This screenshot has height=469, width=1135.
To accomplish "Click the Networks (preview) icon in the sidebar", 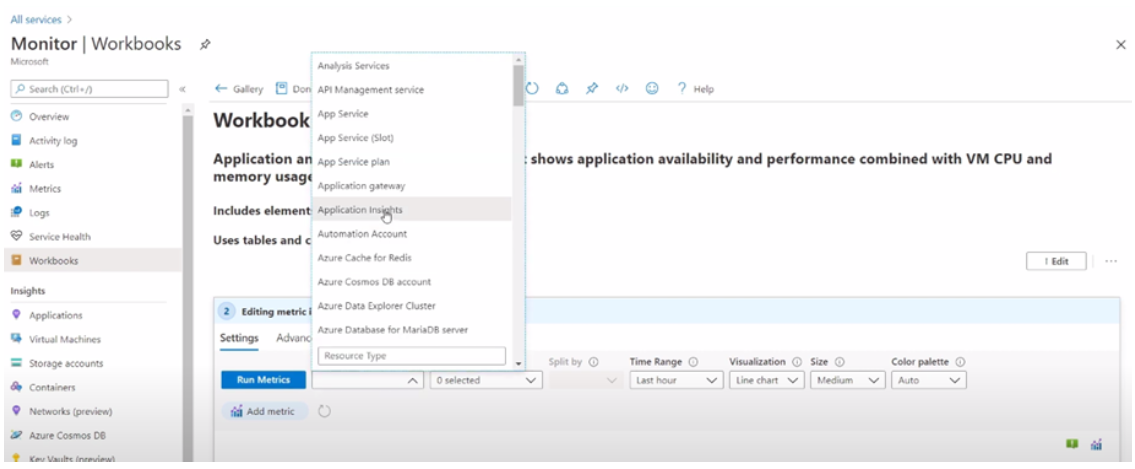I will [17, 411].
